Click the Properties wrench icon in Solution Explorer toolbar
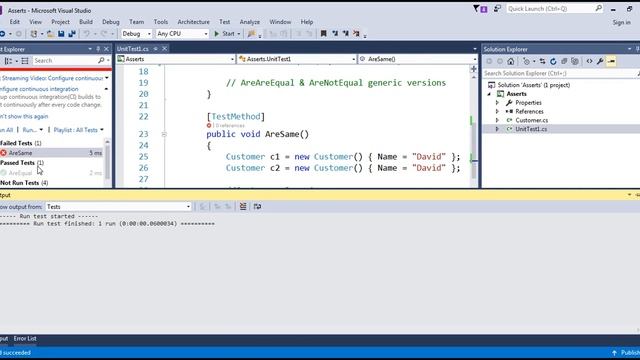 click(x=600, y=61)
